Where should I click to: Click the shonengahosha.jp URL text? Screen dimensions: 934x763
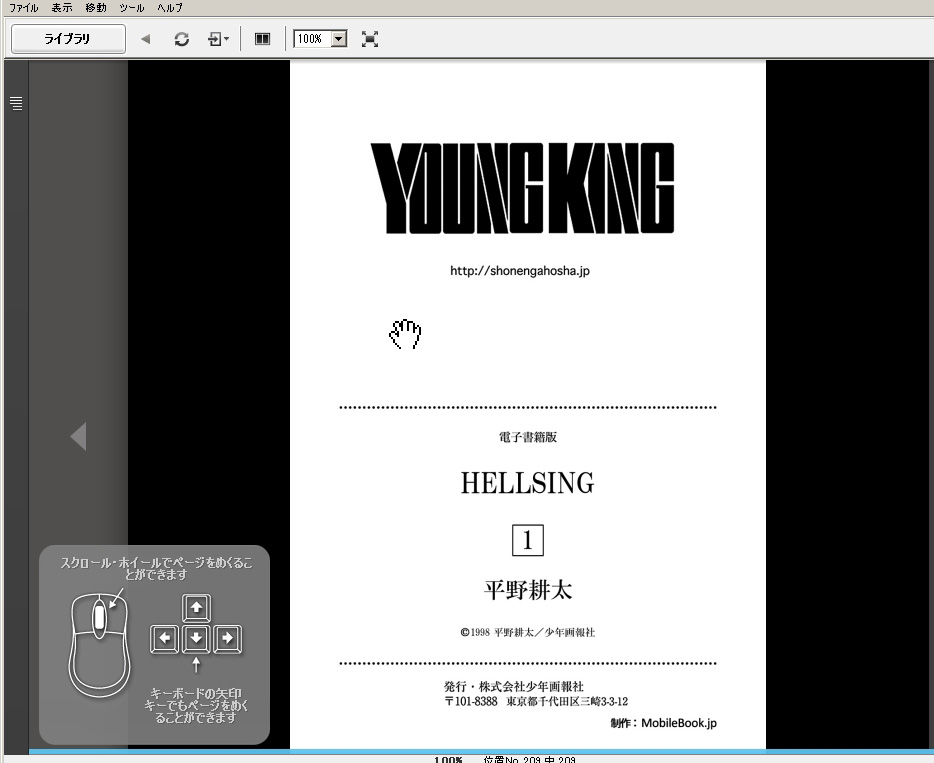pos(520,271)
